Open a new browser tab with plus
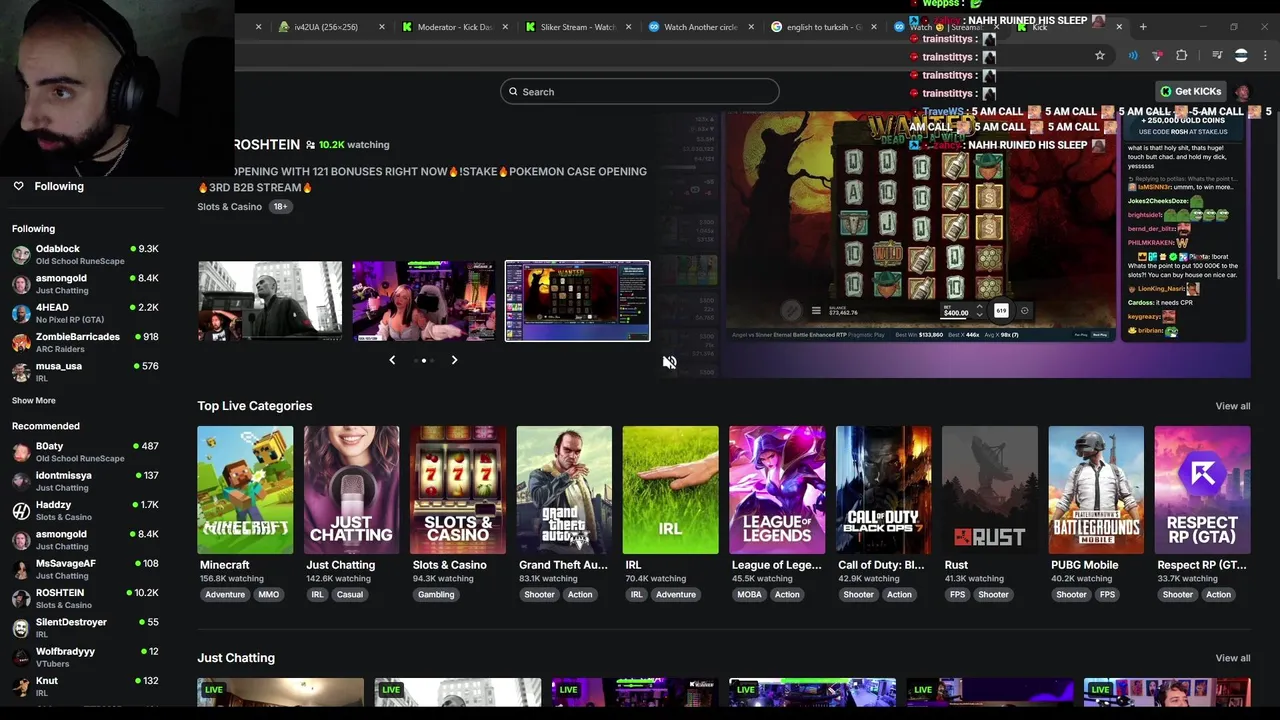Viewport: 1280px width, 720px height. [1143, 27]
